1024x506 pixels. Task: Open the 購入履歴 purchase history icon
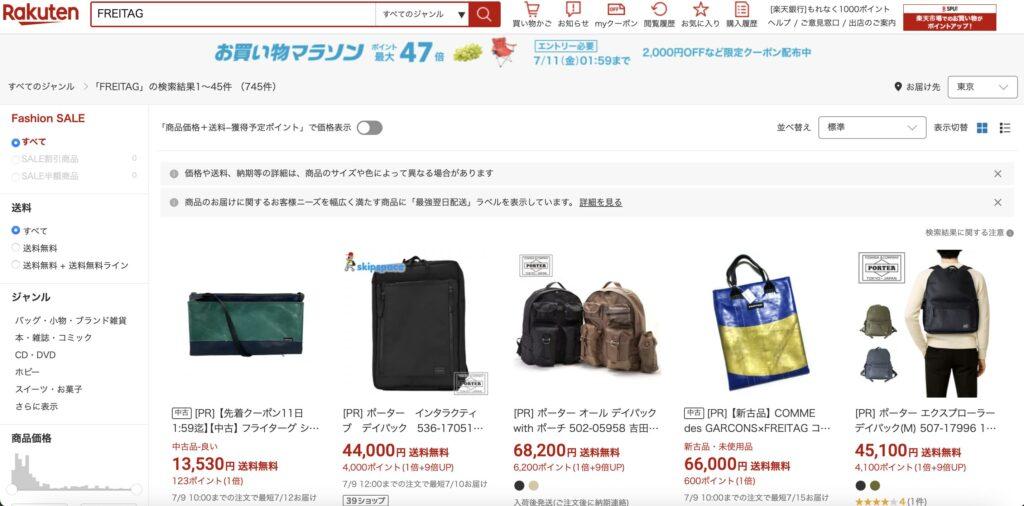[742, 10]
